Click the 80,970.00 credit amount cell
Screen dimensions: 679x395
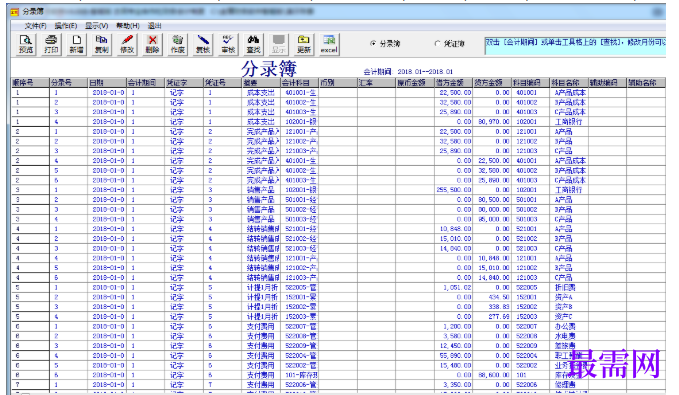coord(491,122)
